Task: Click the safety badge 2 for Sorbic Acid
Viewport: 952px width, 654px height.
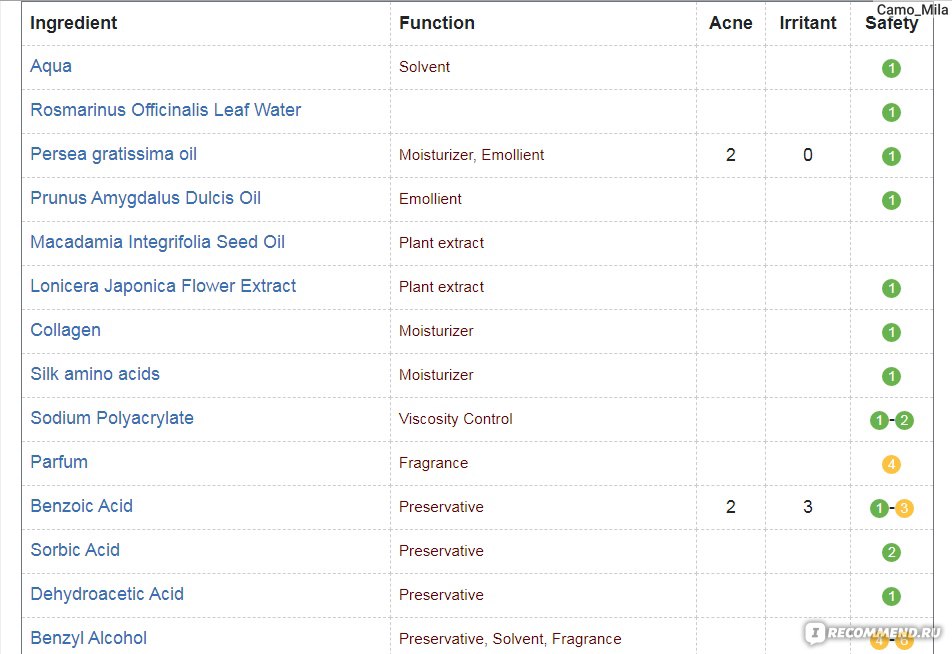Action: point(891,552)
